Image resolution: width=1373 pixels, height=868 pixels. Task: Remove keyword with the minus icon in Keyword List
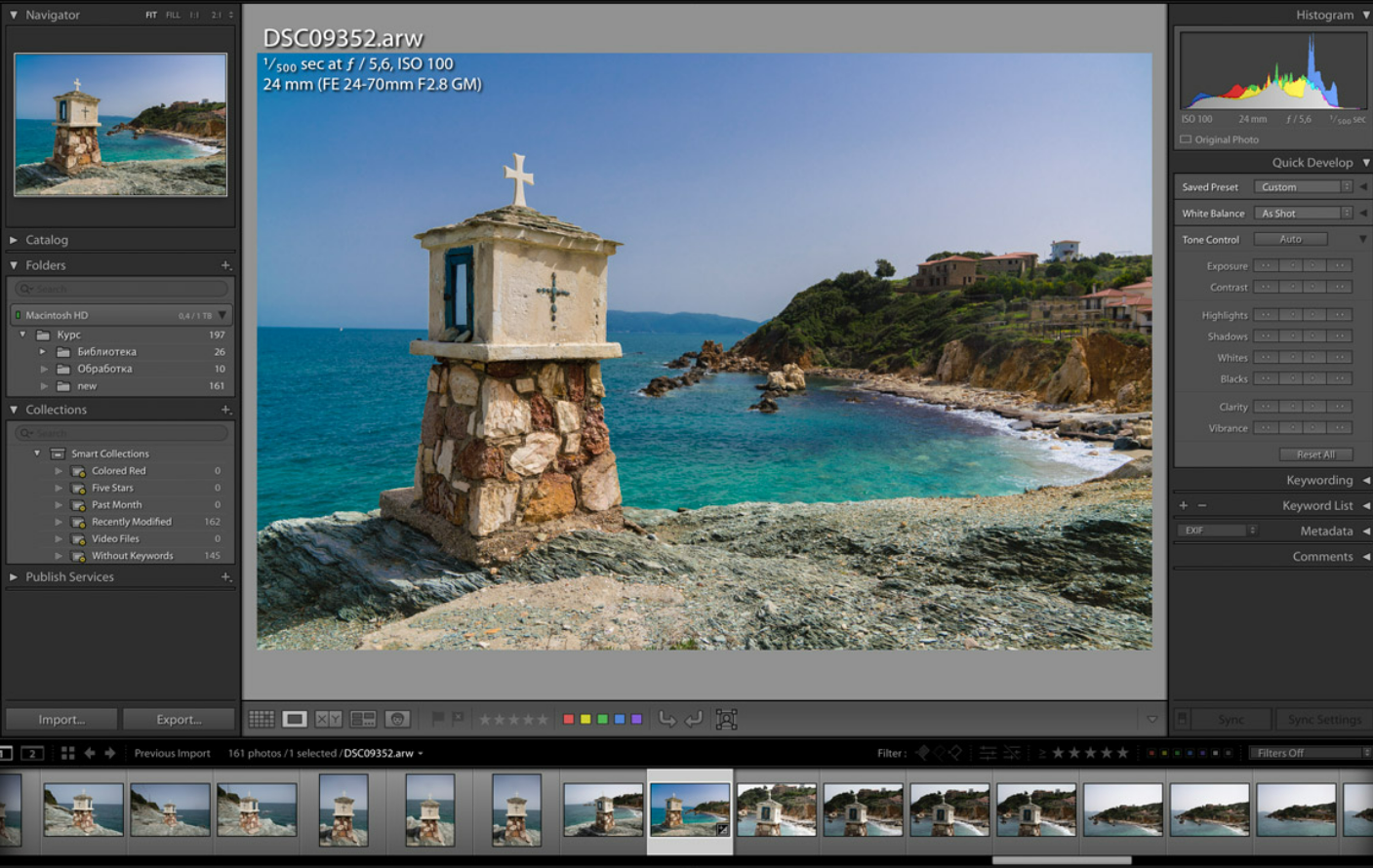(x=1202, y=505)
